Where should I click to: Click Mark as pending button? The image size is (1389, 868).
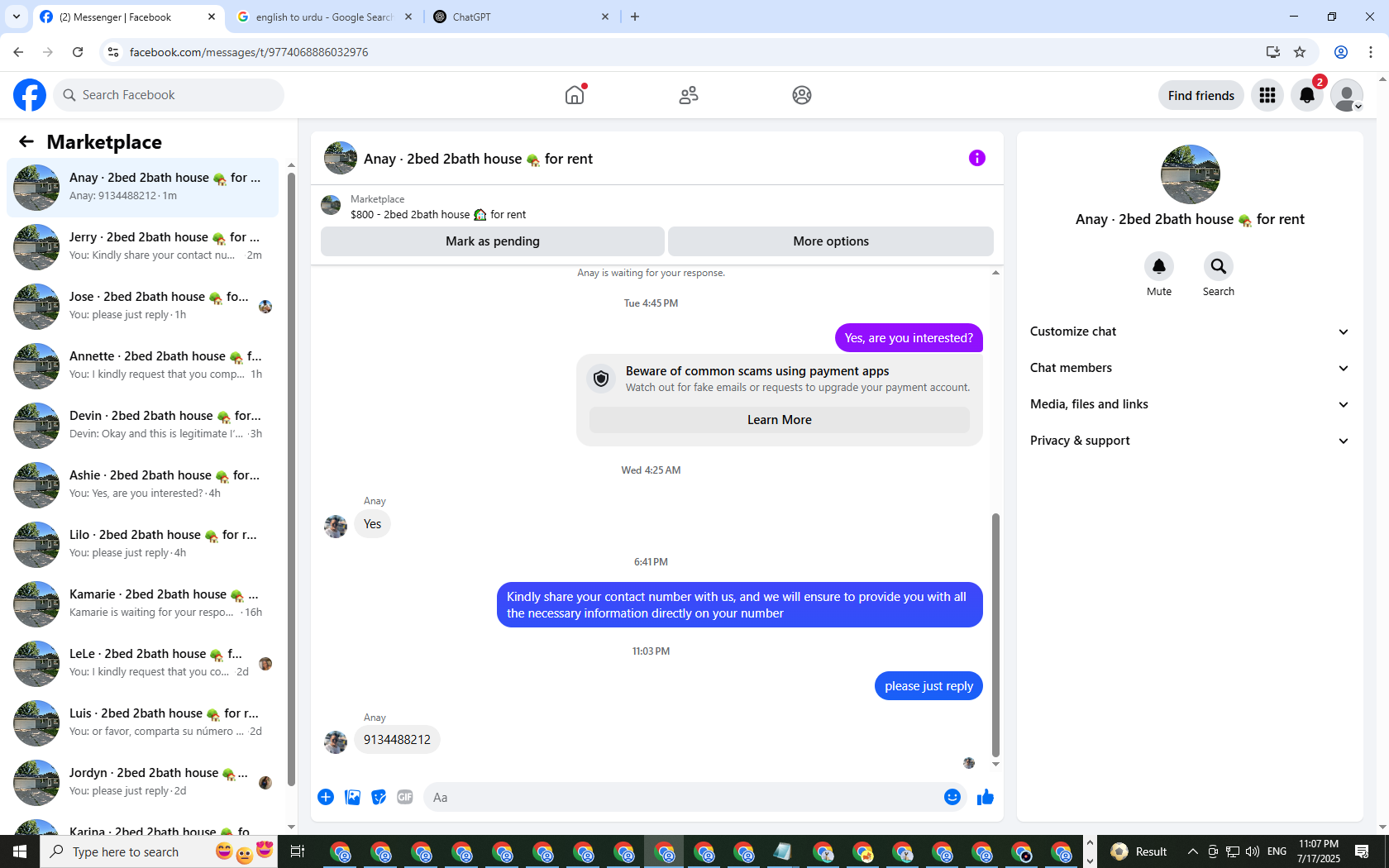[493, 241]
